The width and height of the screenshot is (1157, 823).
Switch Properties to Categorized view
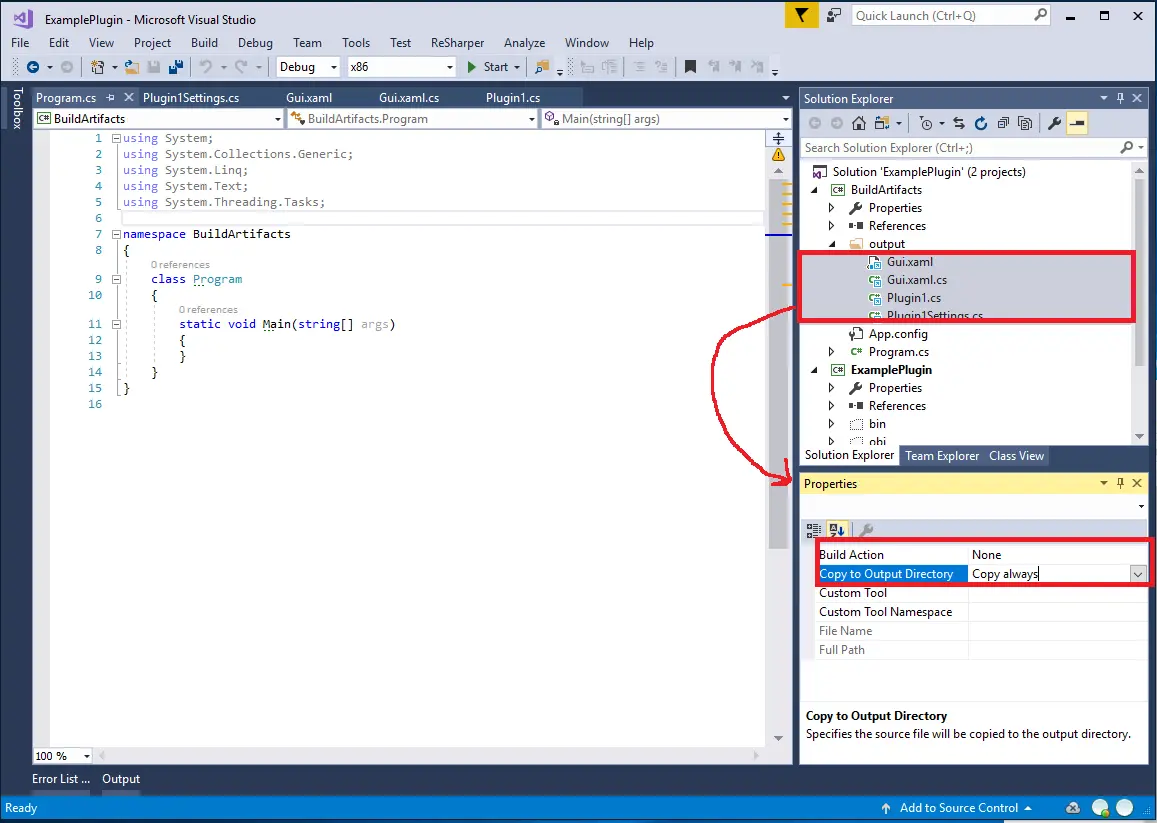(814, 530)
